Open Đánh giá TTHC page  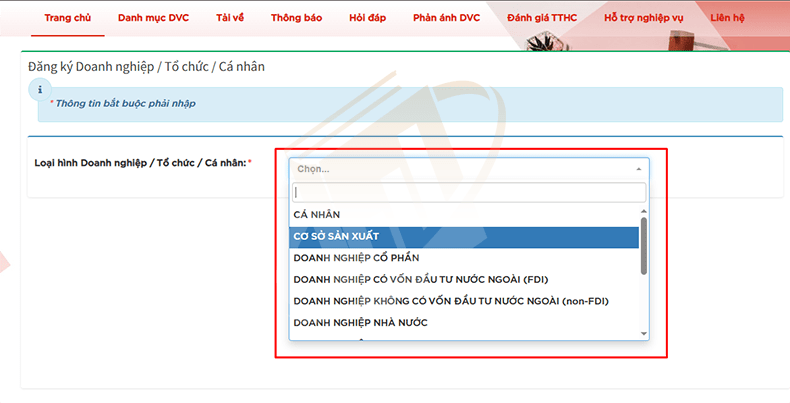tap(542, 18)
